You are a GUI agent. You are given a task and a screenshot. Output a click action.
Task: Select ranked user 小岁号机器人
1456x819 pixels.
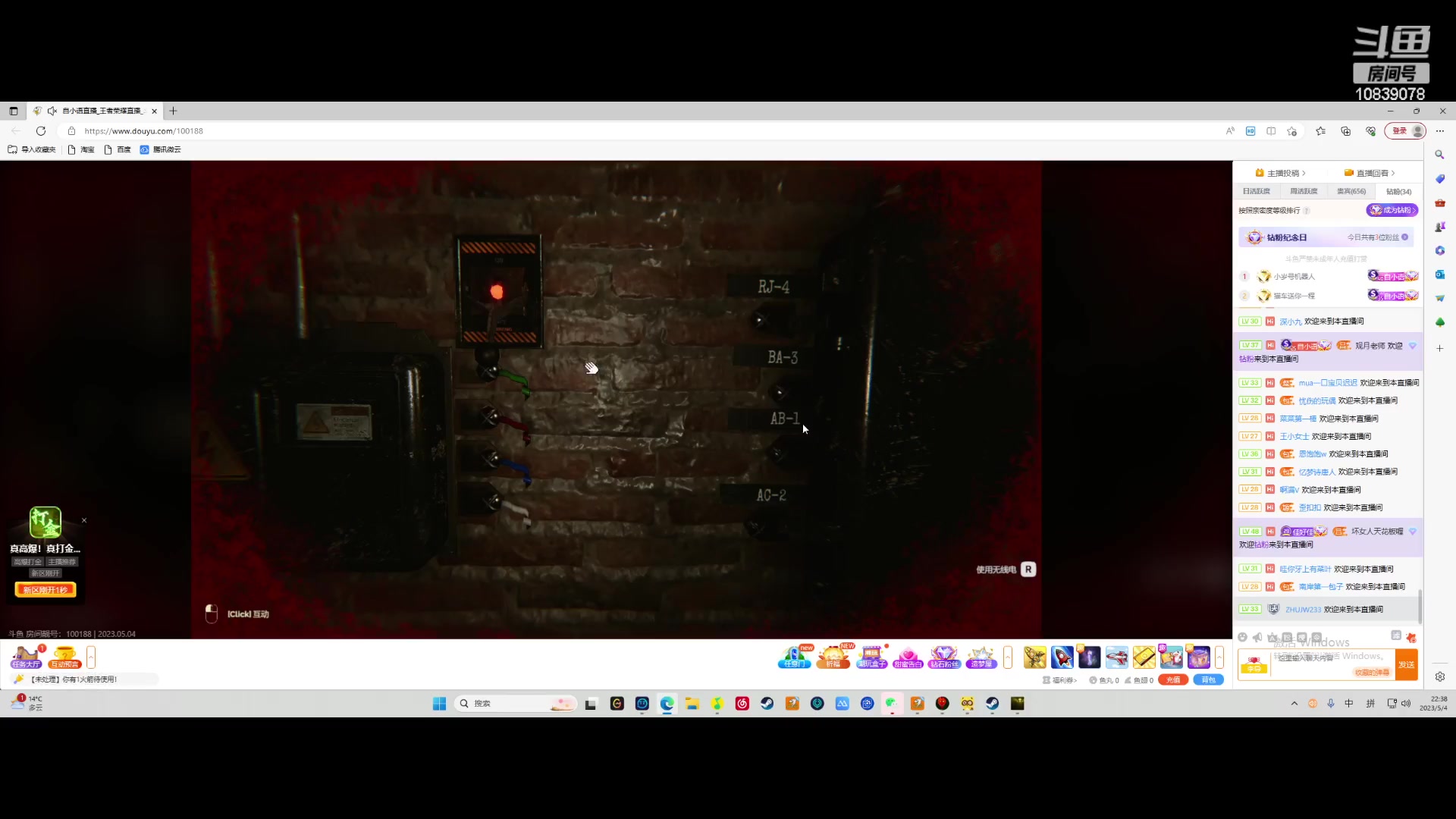click(1294, 277)
